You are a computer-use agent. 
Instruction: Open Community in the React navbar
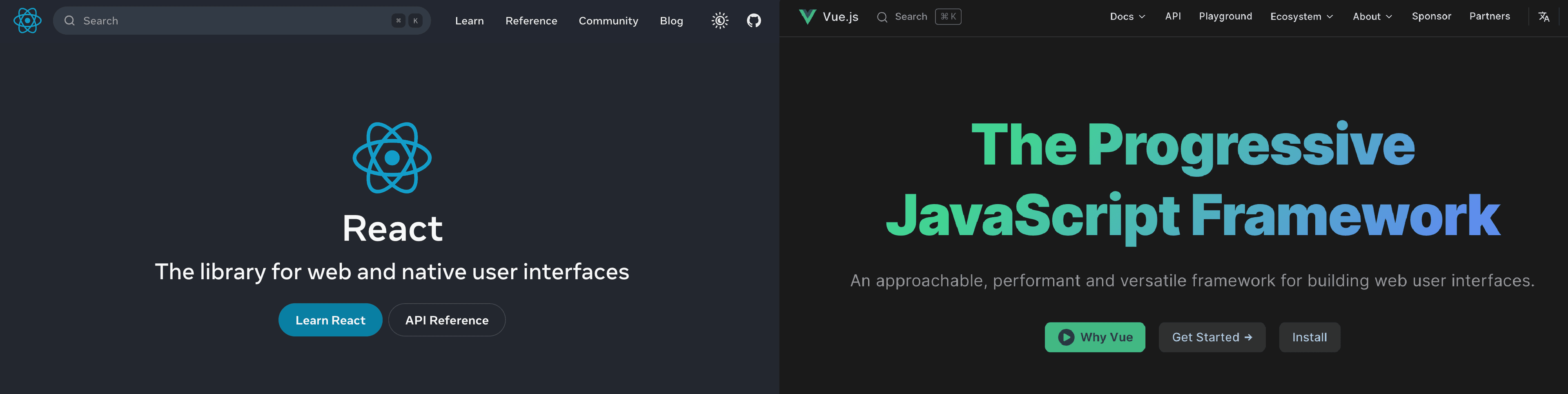pyautogui.click(x=608, y=21)
